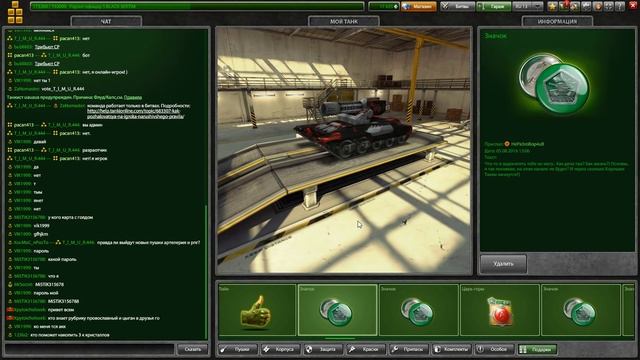Open the Комплекты kits category

pyautogui.click(x=451, y=349)
